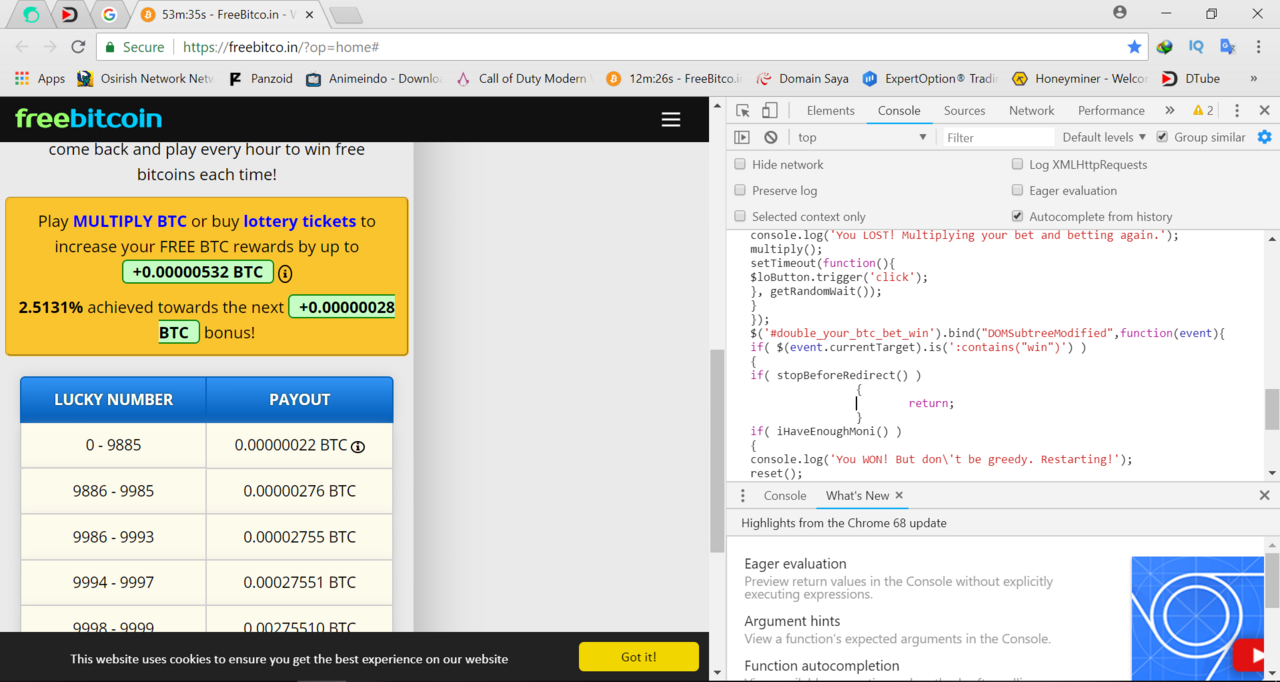The height and width of the screenshot is (682, 1280).
Task: Click the Secure site info indicator
Action: pos(134,47)
